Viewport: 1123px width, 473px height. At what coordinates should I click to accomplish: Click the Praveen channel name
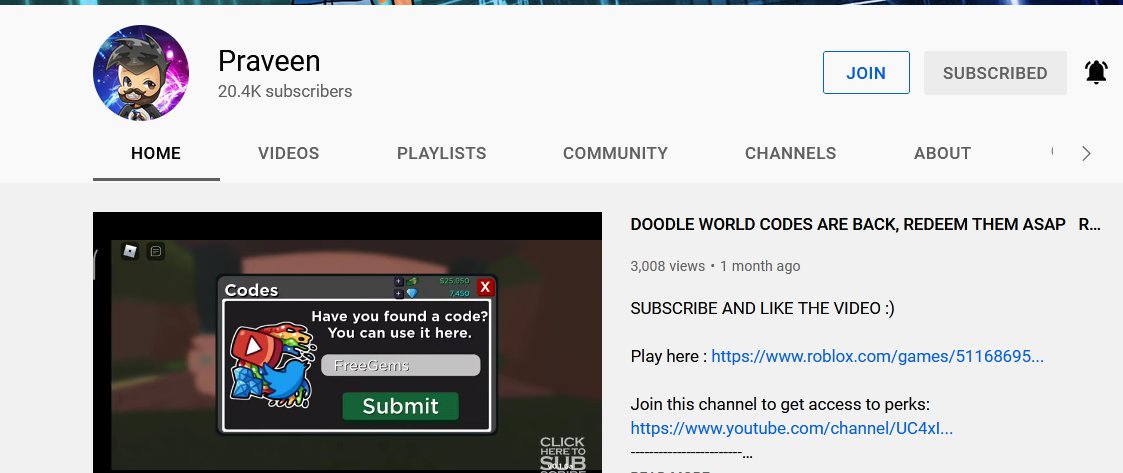coord(269,61)
